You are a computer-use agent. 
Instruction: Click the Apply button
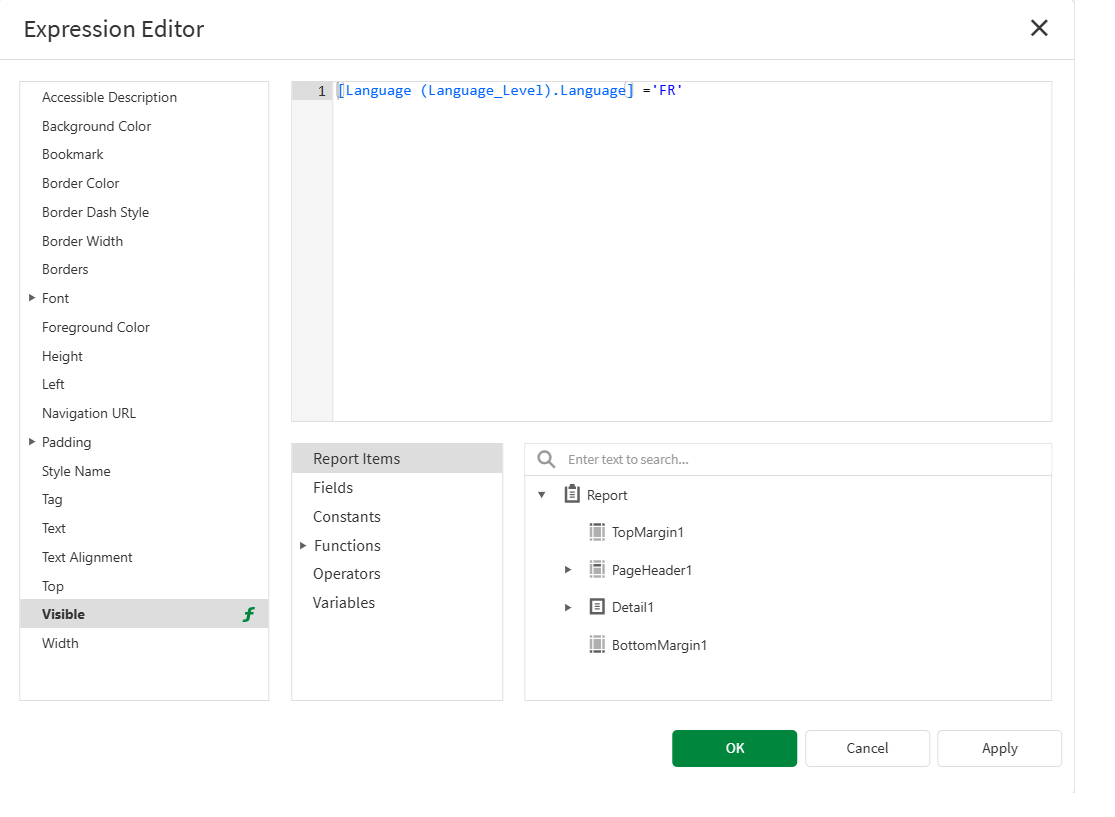click(x=1000, y=748)
